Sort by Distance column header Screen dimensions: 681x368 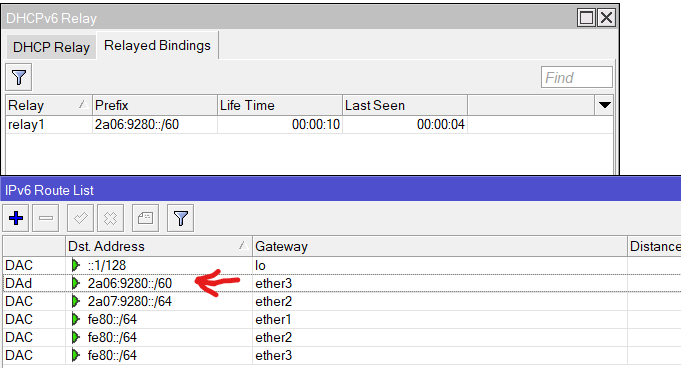point(655,246)
